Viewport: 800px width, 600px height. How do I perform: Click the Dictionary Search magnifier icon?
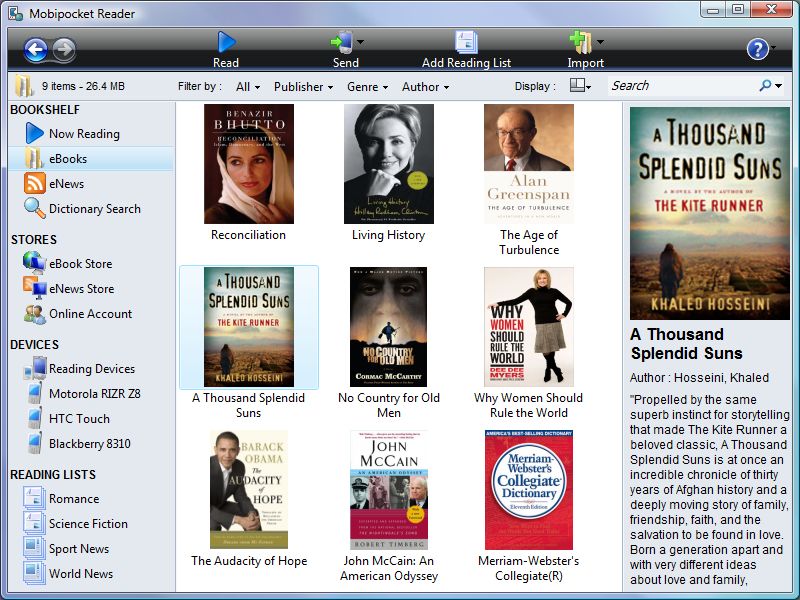pyautogui.click(x=35, y=208)
